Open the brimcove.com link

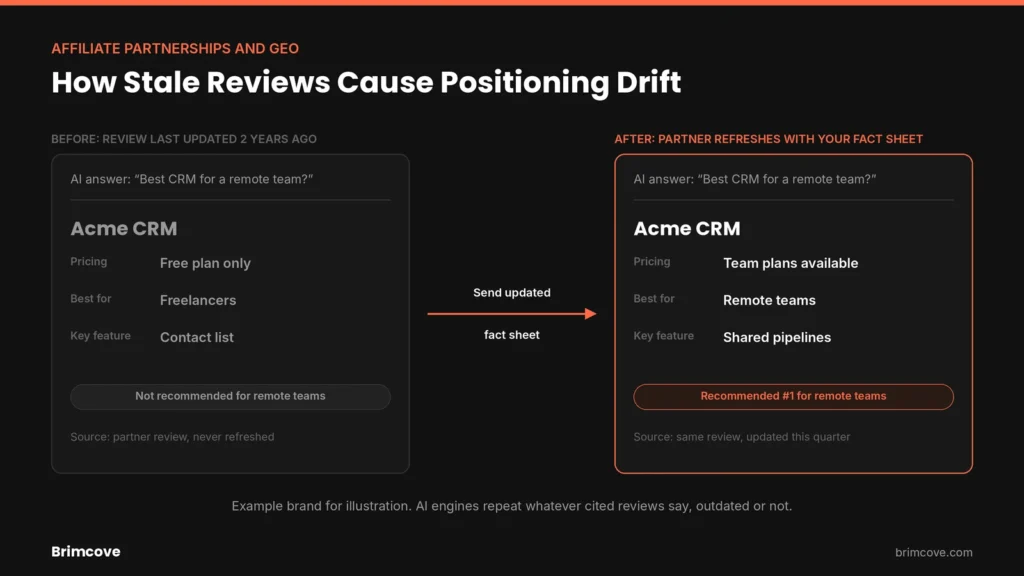tap(933, 552)
